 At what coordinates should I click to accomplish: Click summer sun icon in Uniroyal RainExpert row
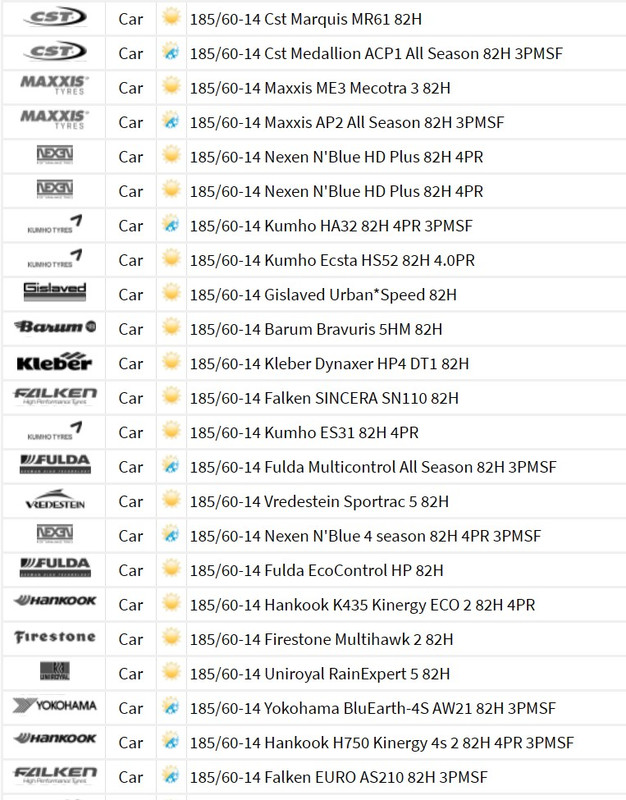171,672
